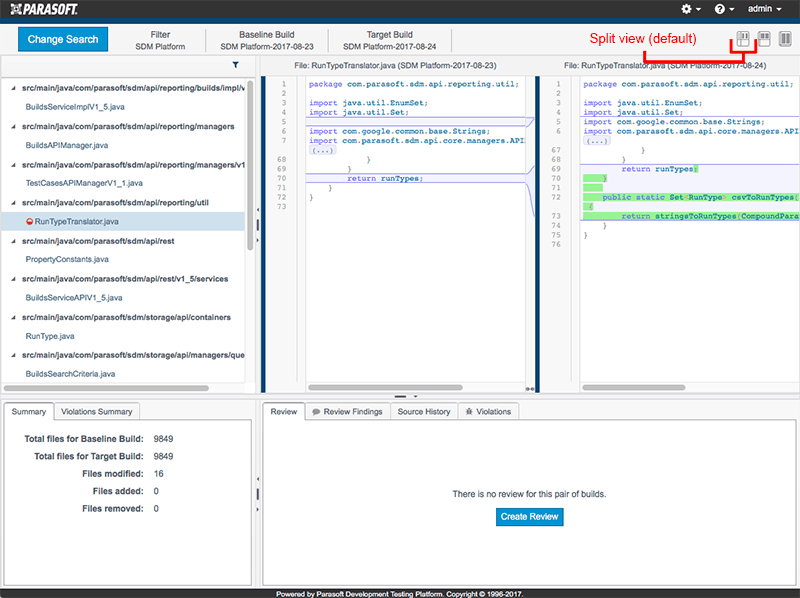Open the admin user dropdown
Image resolution: width=800 pixels, height=598 pixels.
(x=764, y=9)
